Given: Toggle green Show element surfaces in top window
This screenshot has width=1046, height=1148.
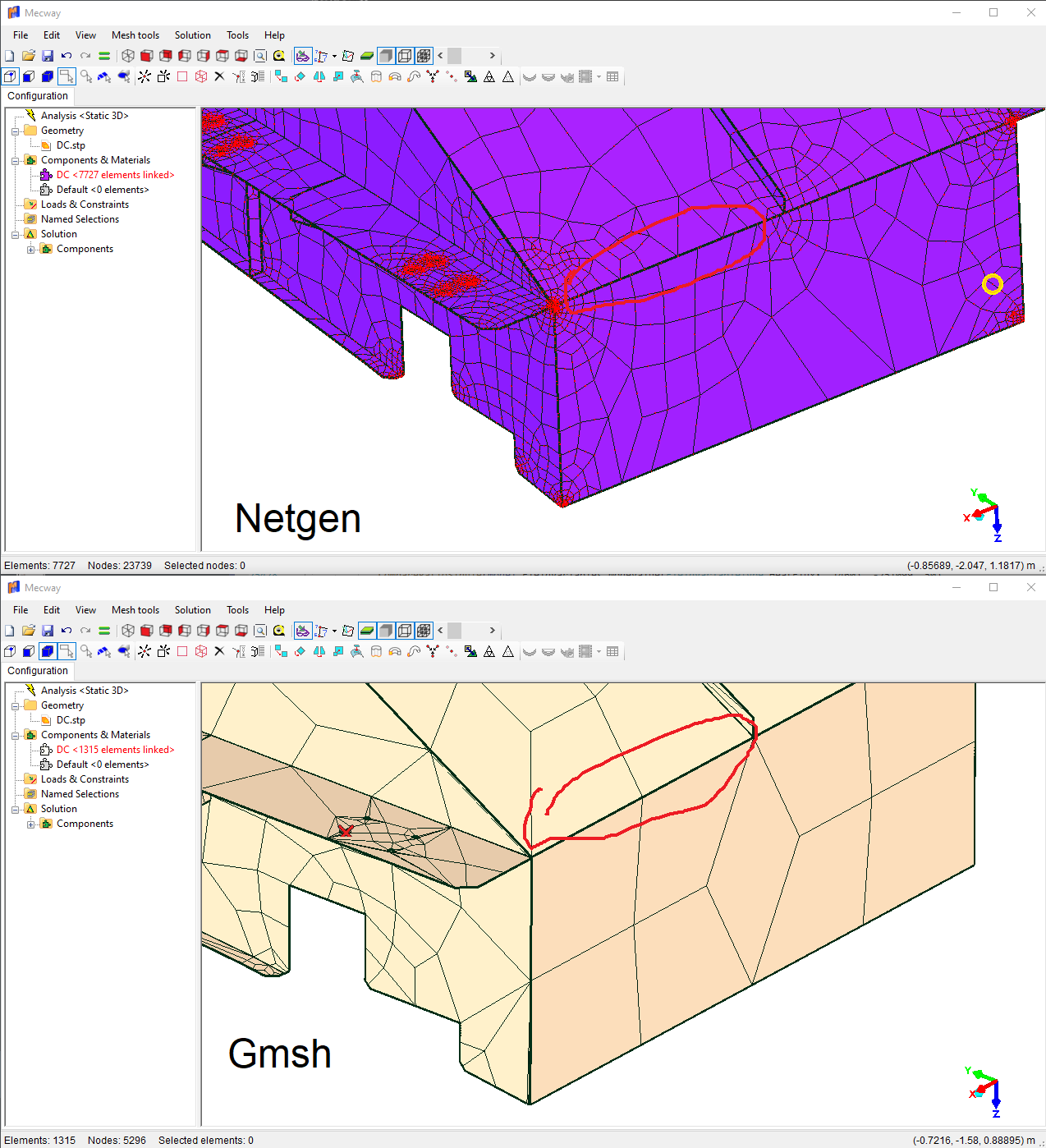Looking at the screenshot, I should pyautogui.click(x=367, y=56).
